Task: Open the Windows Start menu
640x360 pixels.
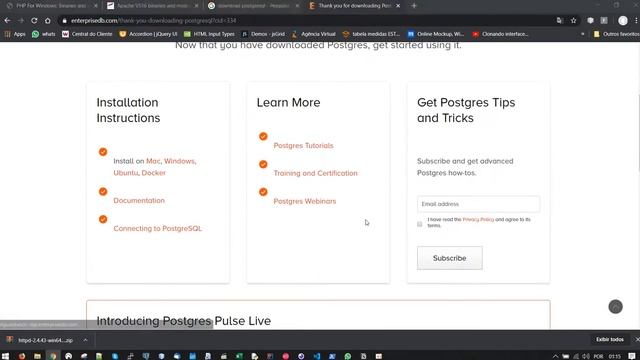Action: point(5,356)
